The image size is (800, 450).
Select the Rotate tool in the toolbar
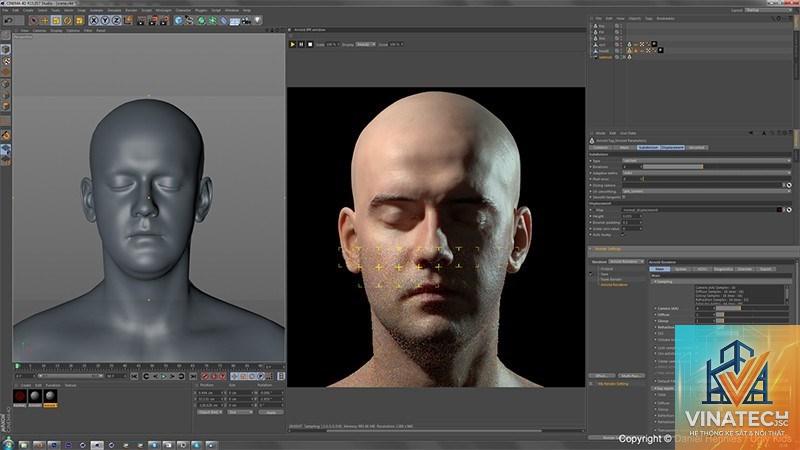click(67, 20)
